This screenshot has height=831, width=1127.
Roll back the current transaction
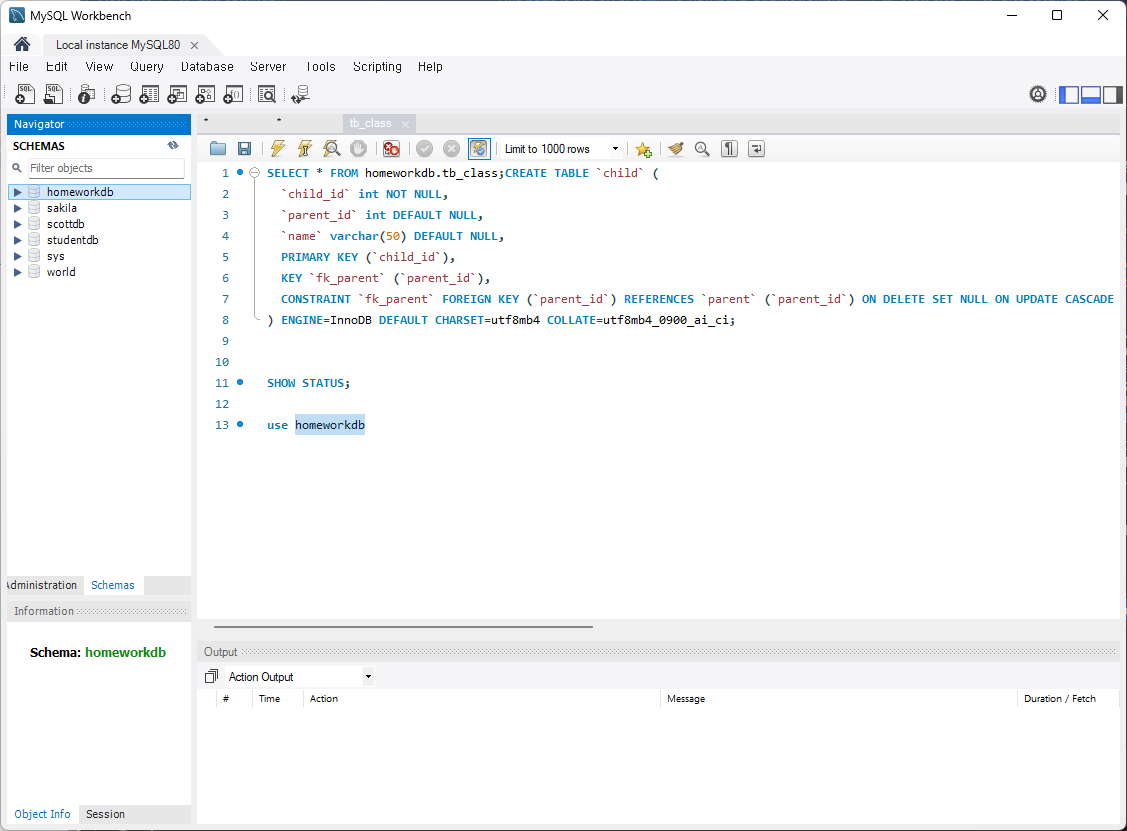point(451,149)
